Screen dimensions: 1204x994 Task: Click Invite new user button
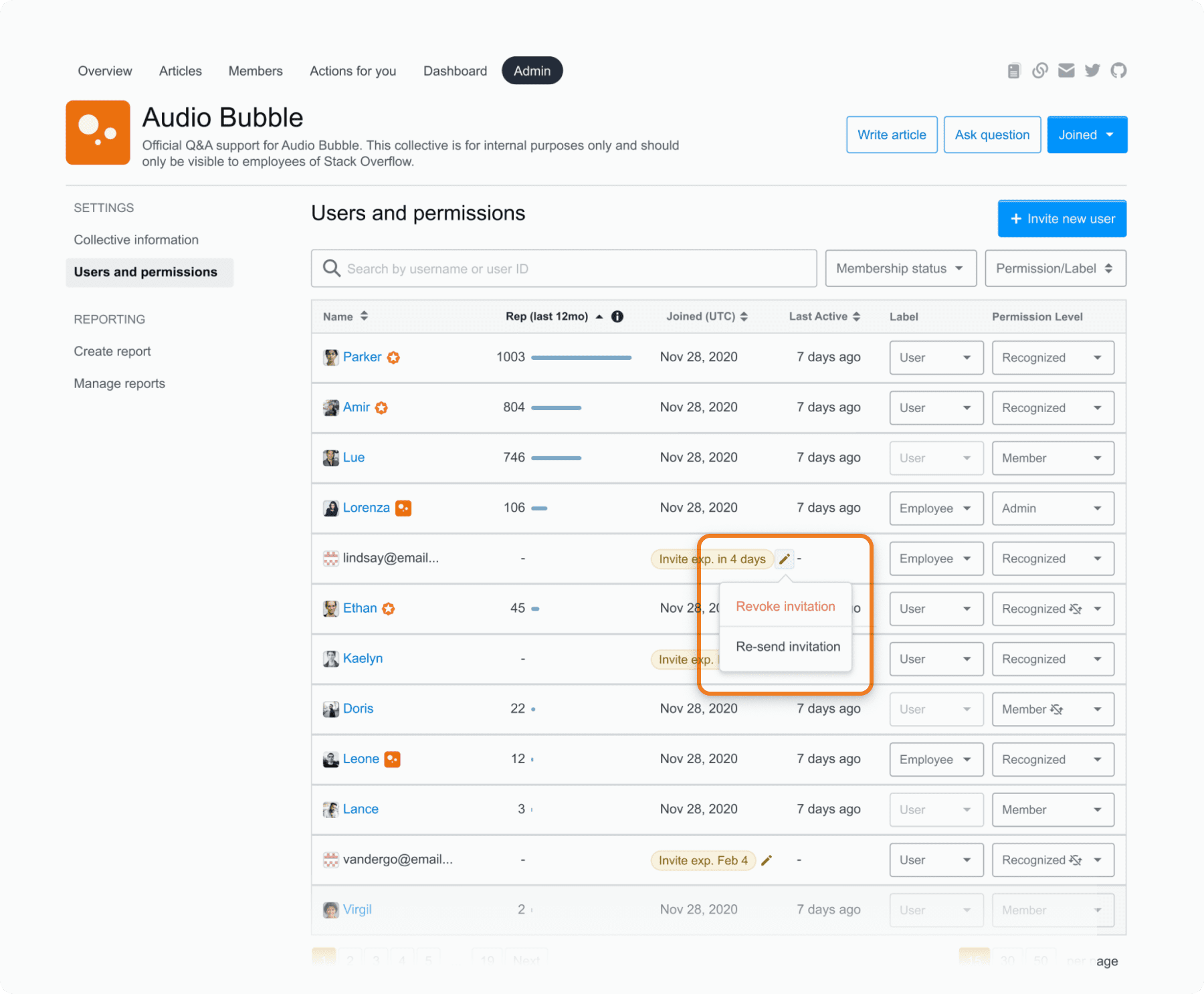tap(1062, 219)
